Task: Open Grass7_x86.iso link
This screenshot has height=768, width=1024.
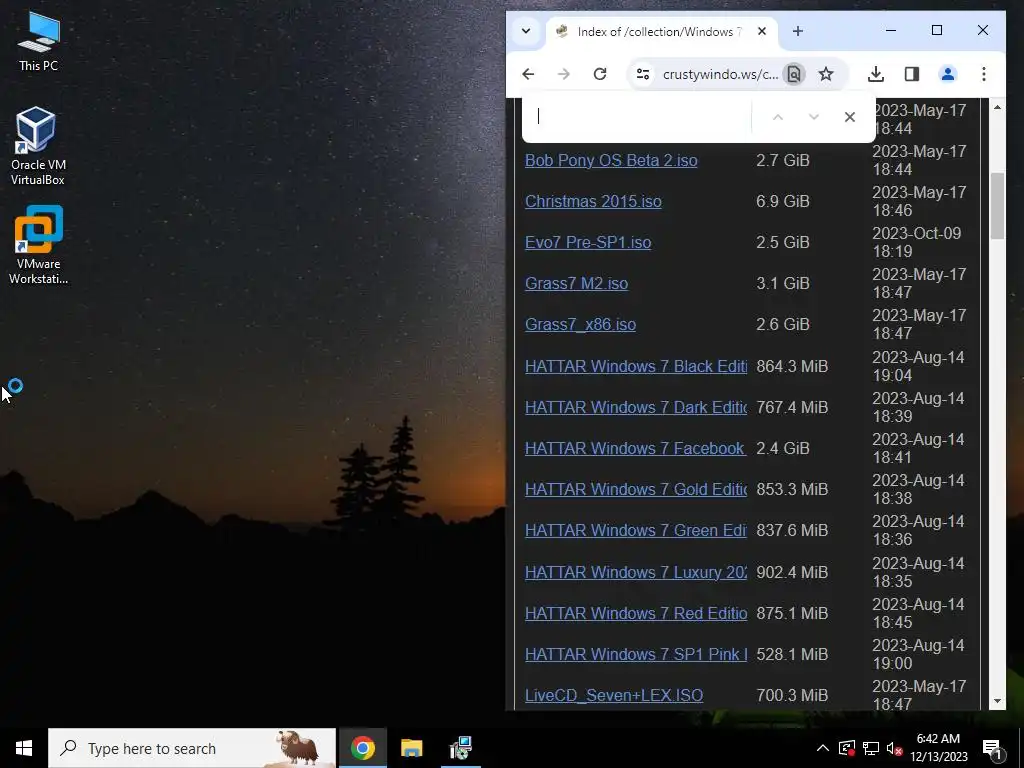Action: click(580, 325)
